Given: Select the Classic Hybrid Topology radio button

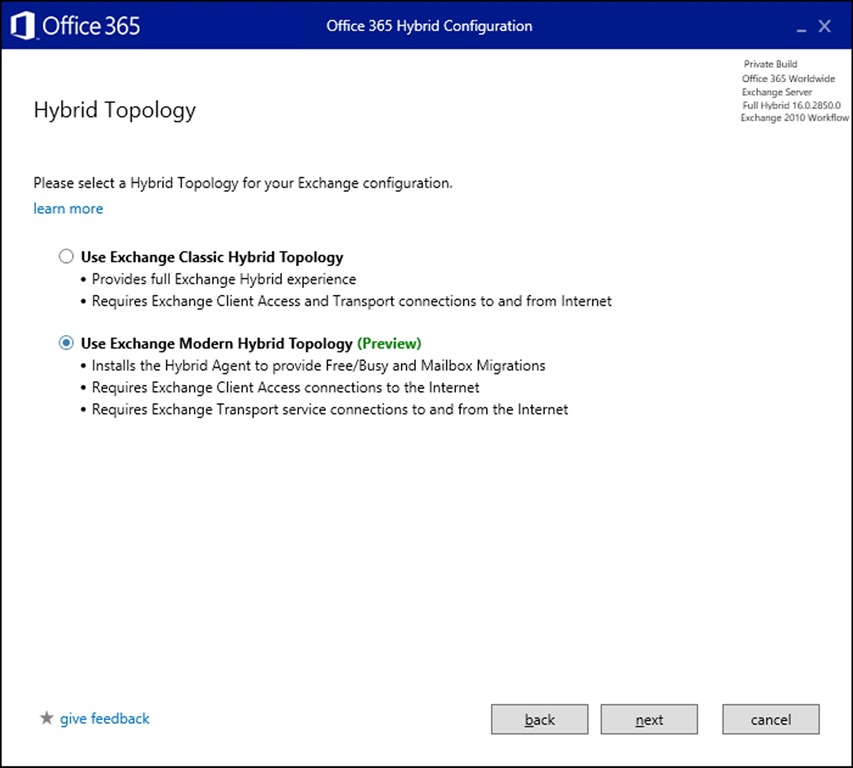Looking at the screenshot, I should [x=66, y=256].
